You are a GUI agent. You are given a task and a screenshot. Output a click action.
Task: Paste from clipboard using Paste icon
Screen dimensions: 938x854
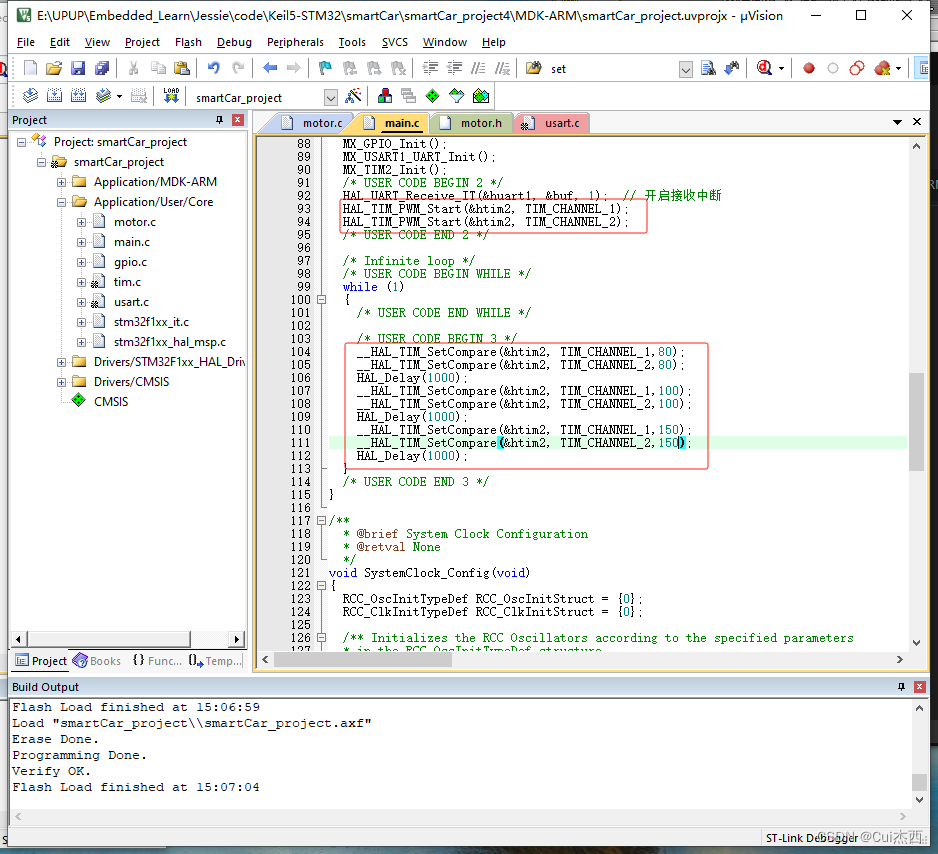181,68
